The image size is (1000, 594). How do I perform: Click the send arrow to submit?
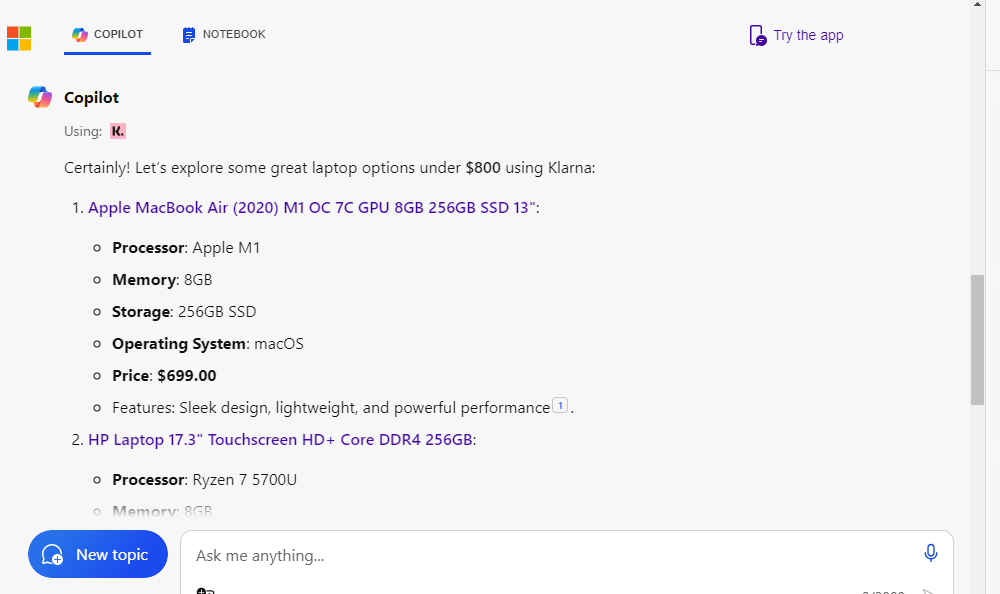[x=930, y=590]
